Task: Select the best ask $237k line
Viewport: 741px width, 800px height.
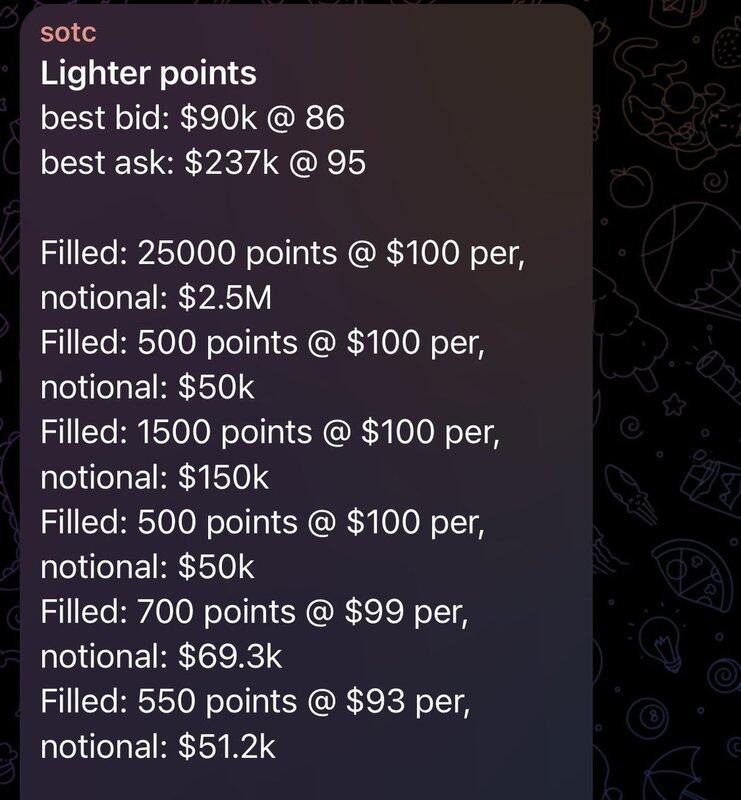Action: pyautogui.click(x=203, y=162)
